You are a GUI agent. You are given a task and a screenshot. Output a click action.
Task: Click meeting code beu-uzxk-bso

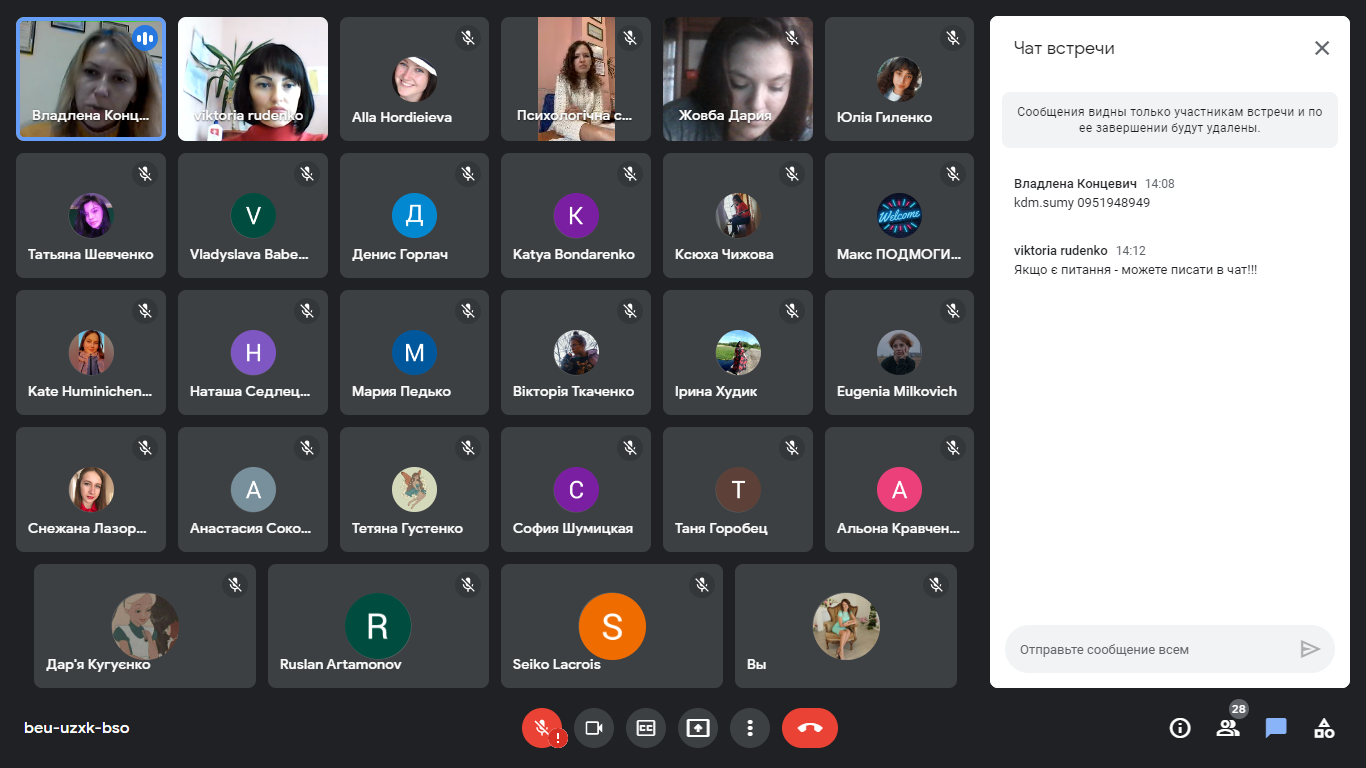click(77, 728)
